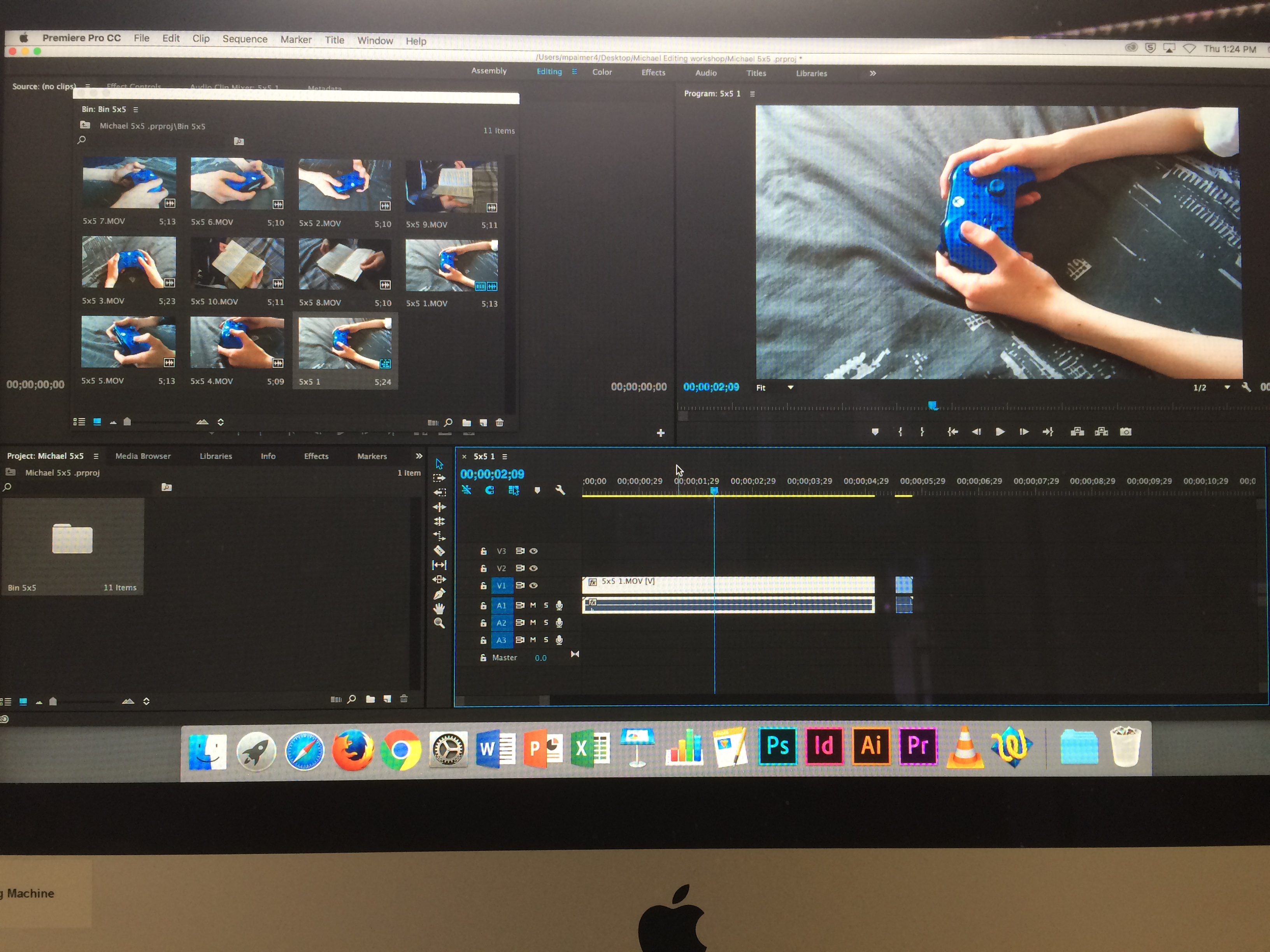Screen dimensions: 1270x952
Task: Switch to the Color workspace
Action: pos(602,72)
